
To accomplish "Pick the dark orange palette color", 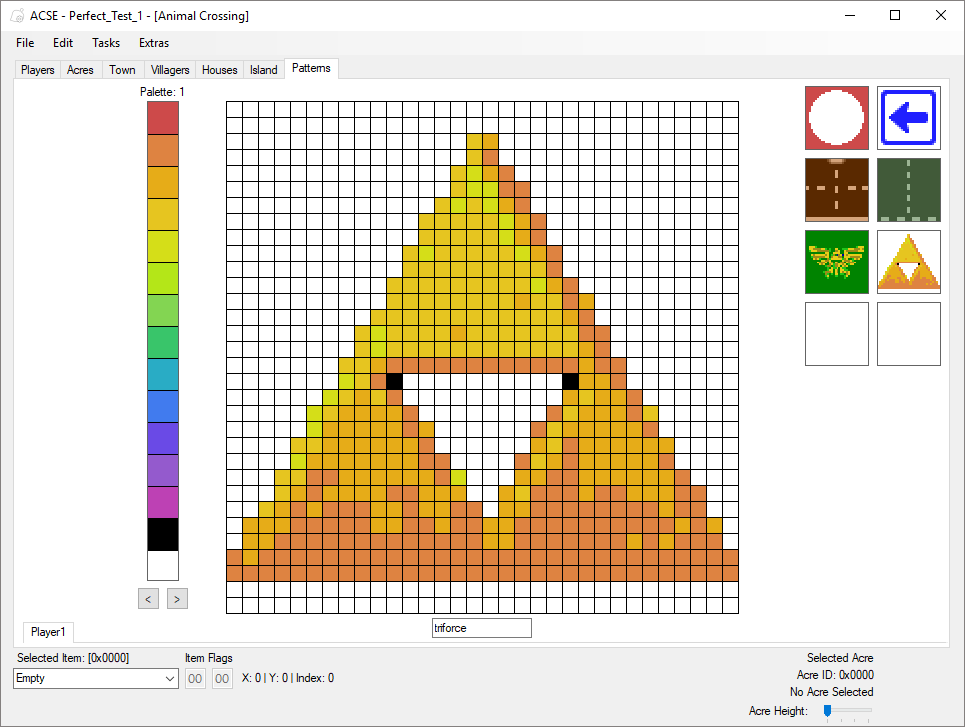I will [x=162, y=150].
